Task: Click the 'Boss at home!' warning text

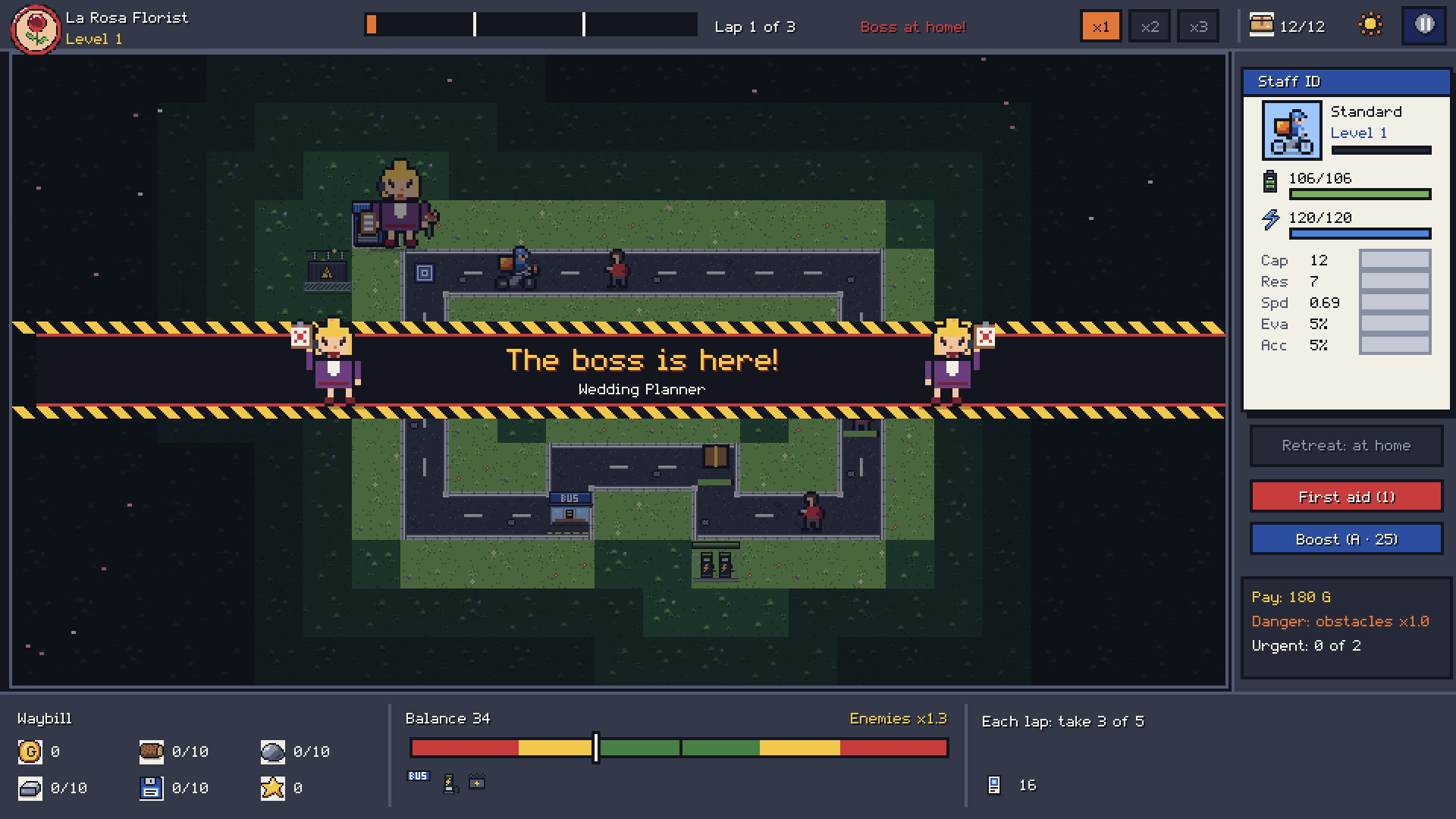Action: click(x=913, y=27)
